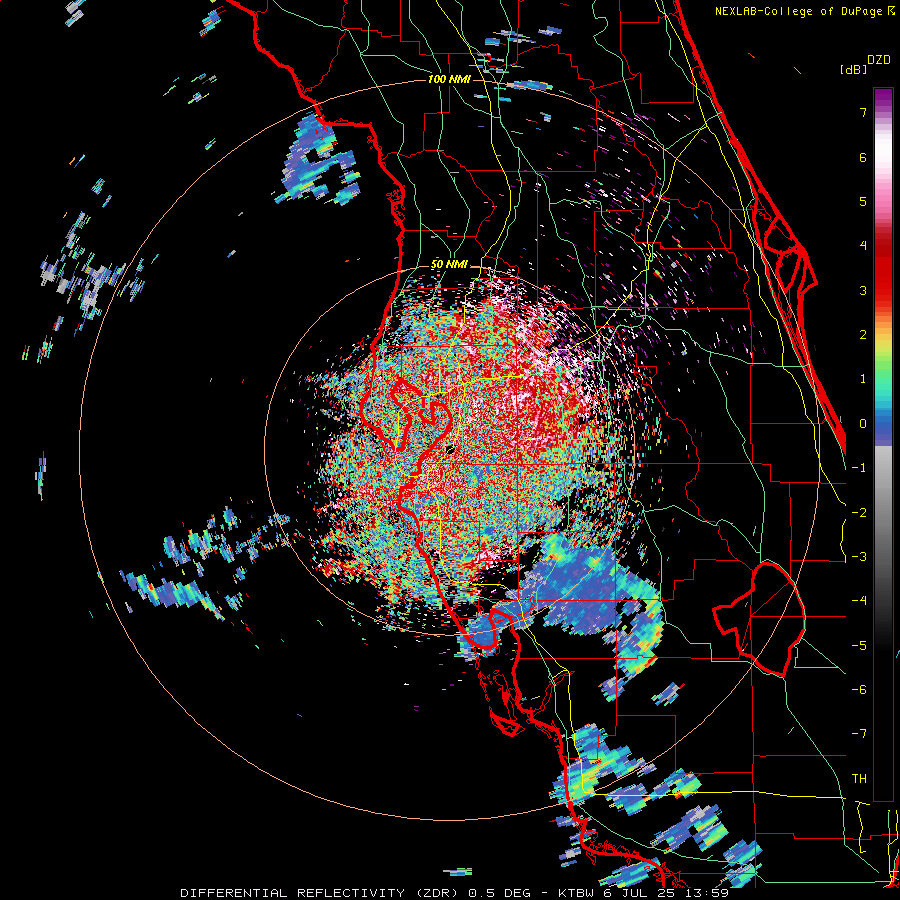The image size is (900, 900).
Task: Click the -2 value on the scale
Action: [x=859, y=513]
